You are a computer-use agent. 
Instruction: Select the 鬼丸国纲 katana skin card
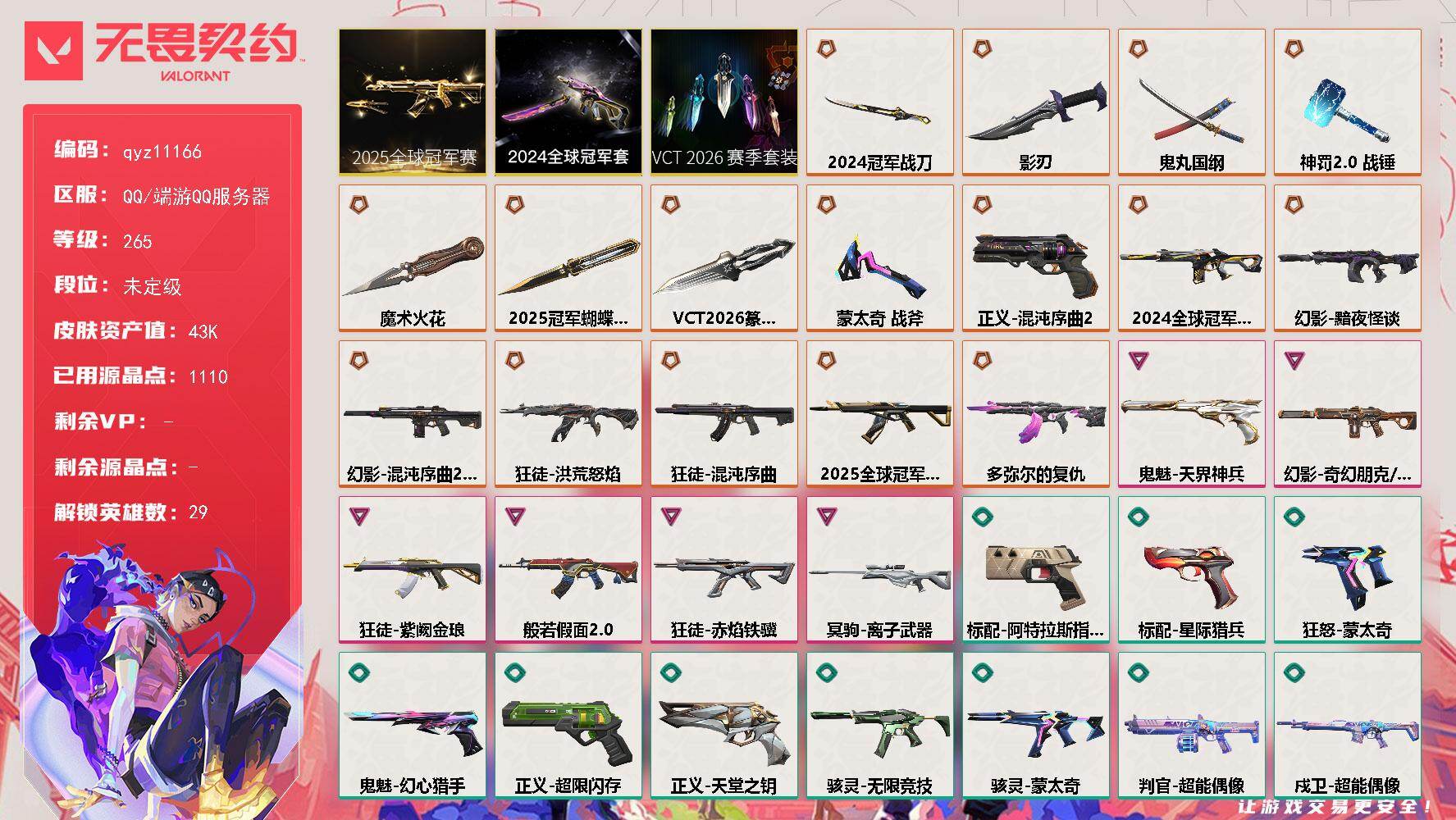pos(1192,102)
